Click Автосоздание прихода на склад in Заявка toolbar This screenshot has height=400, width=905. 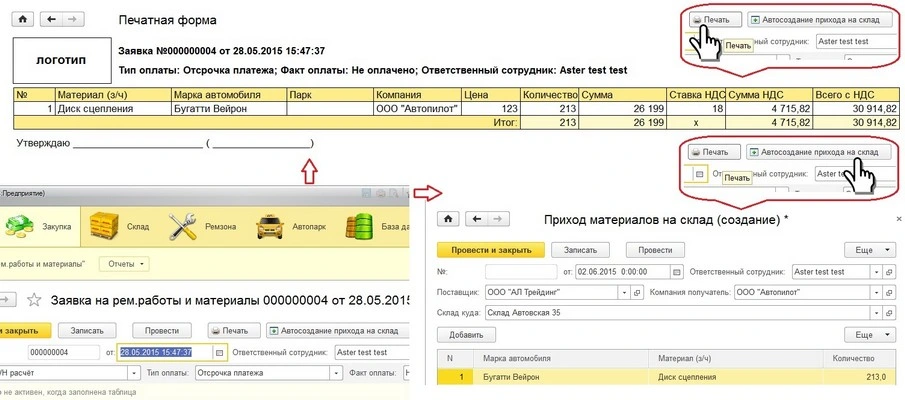334,330
